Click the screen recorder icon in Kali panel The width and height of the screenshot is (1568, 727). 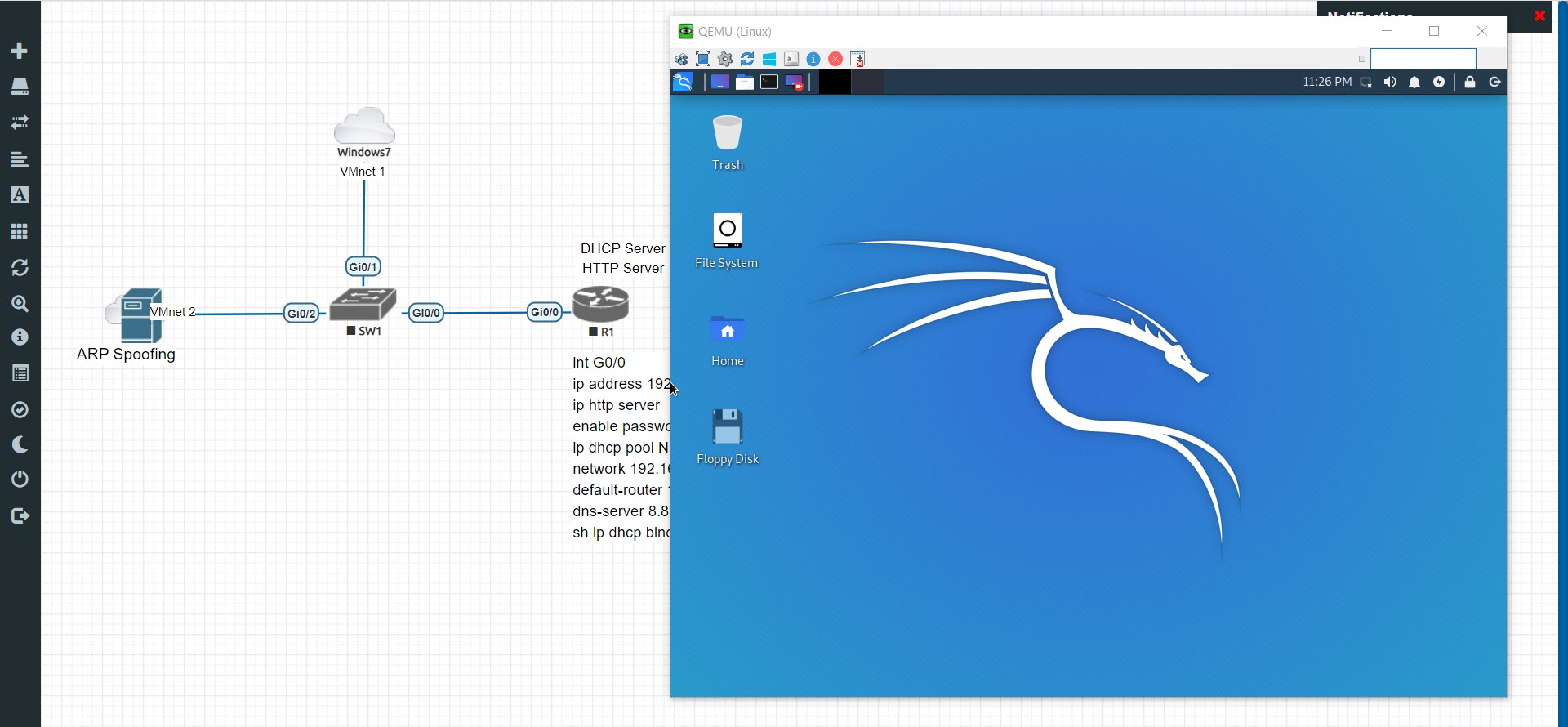[795, 82]
